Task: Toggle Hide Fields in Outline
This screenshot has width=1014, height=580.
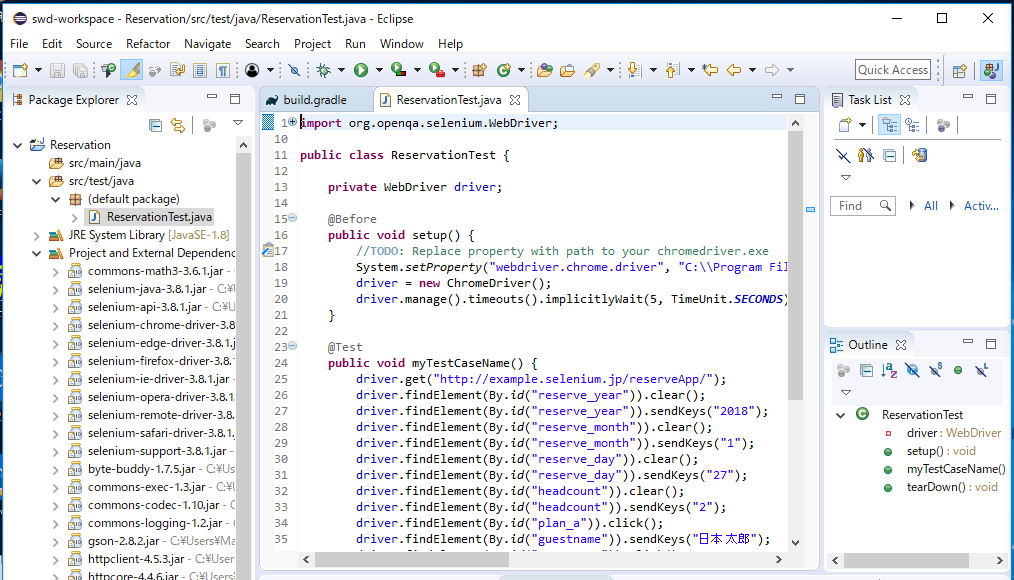Action: pyautogui.click(x=912, y=371)
